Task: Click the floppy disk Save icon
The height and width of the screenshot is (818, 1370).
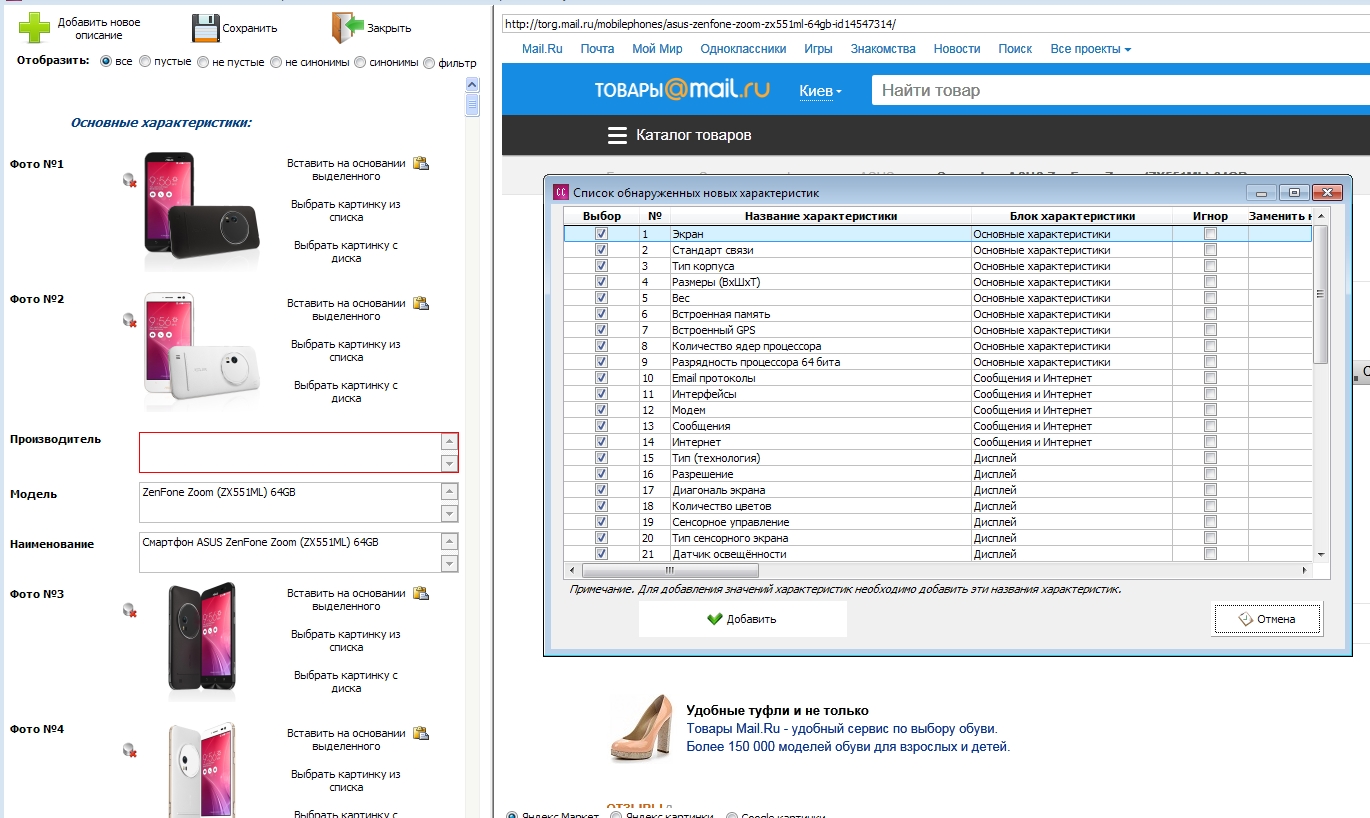Action: [205, 27]
